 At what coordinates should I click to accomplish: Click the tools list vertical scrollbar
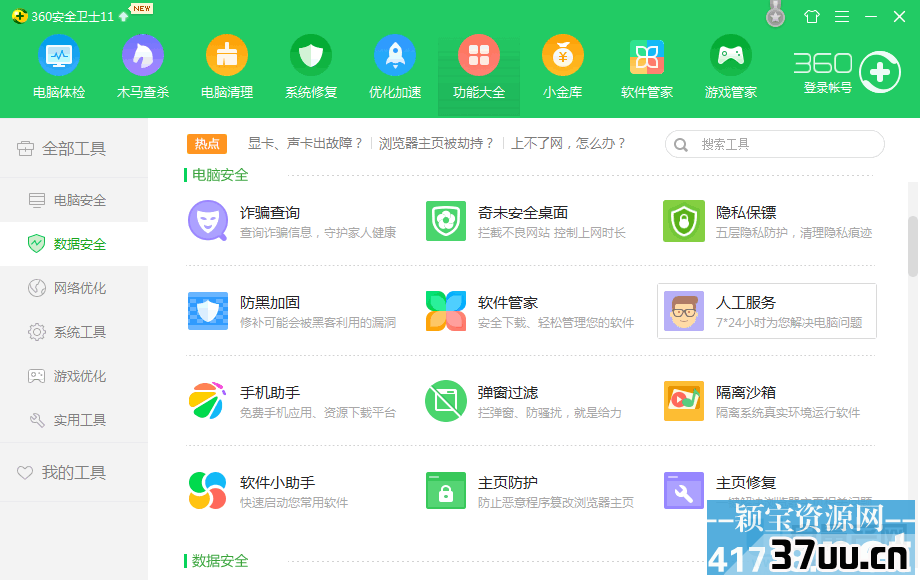coord(913,246)
